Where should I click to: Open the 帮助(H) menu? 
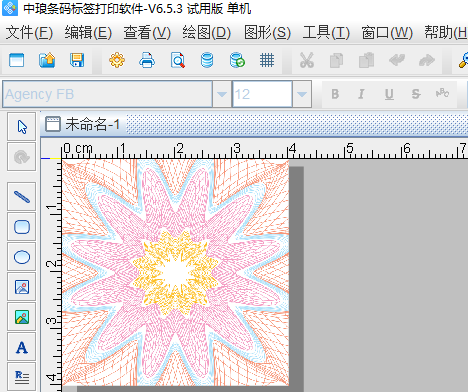point(446,33)
